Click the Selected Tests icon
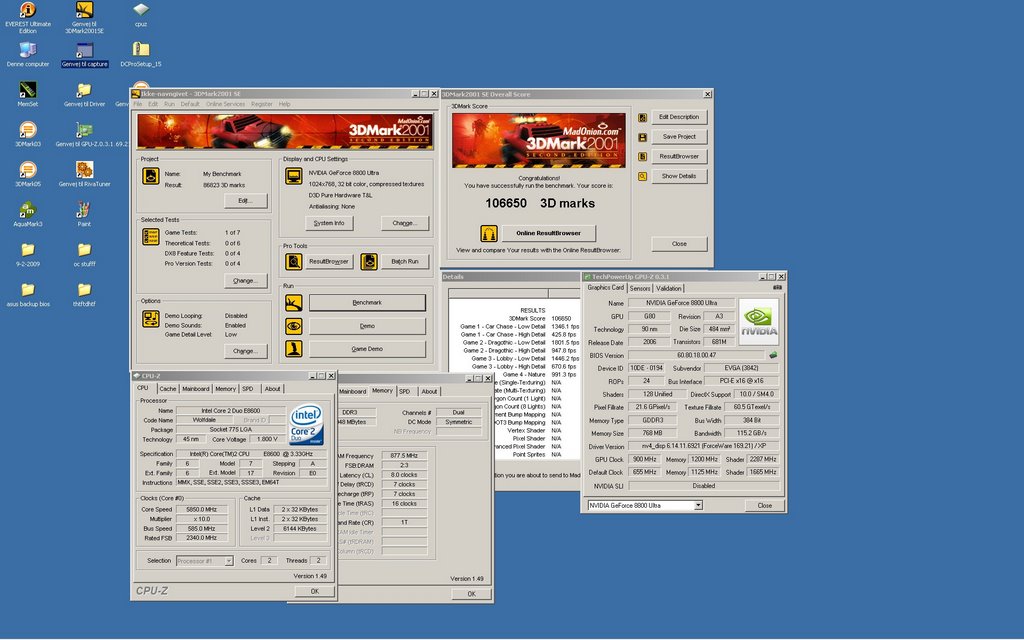Image resolution: width=1024 pixels, height=640 pixels. point(151,236)
